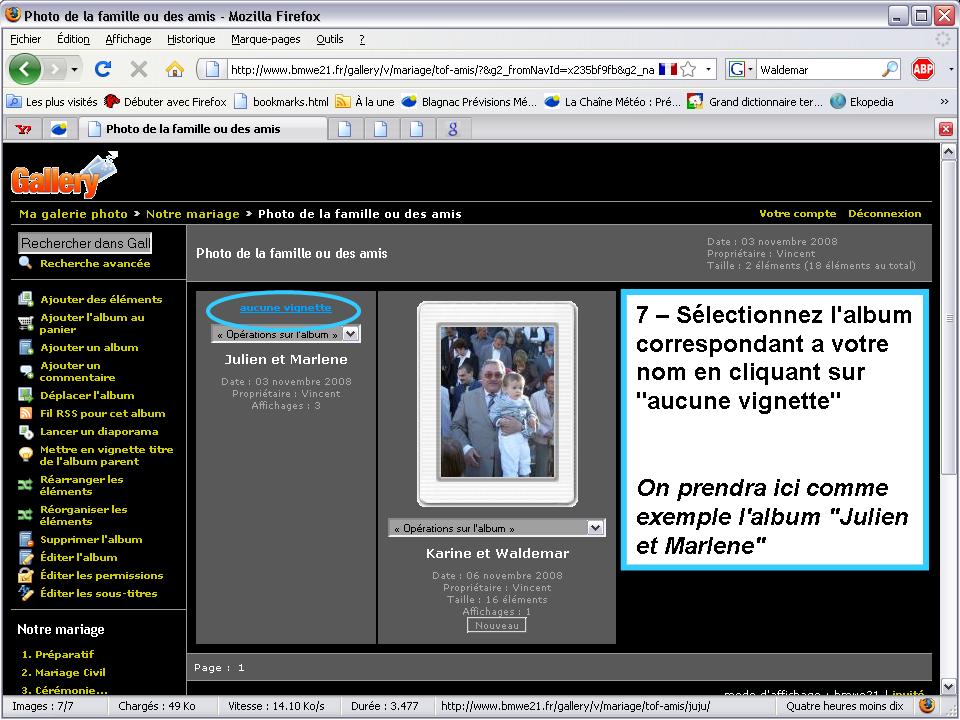The width and height of the screenshot is (960, 720).
Task: Click the search magnifier in the Waldemar box
Action: (x=889, y=69)
